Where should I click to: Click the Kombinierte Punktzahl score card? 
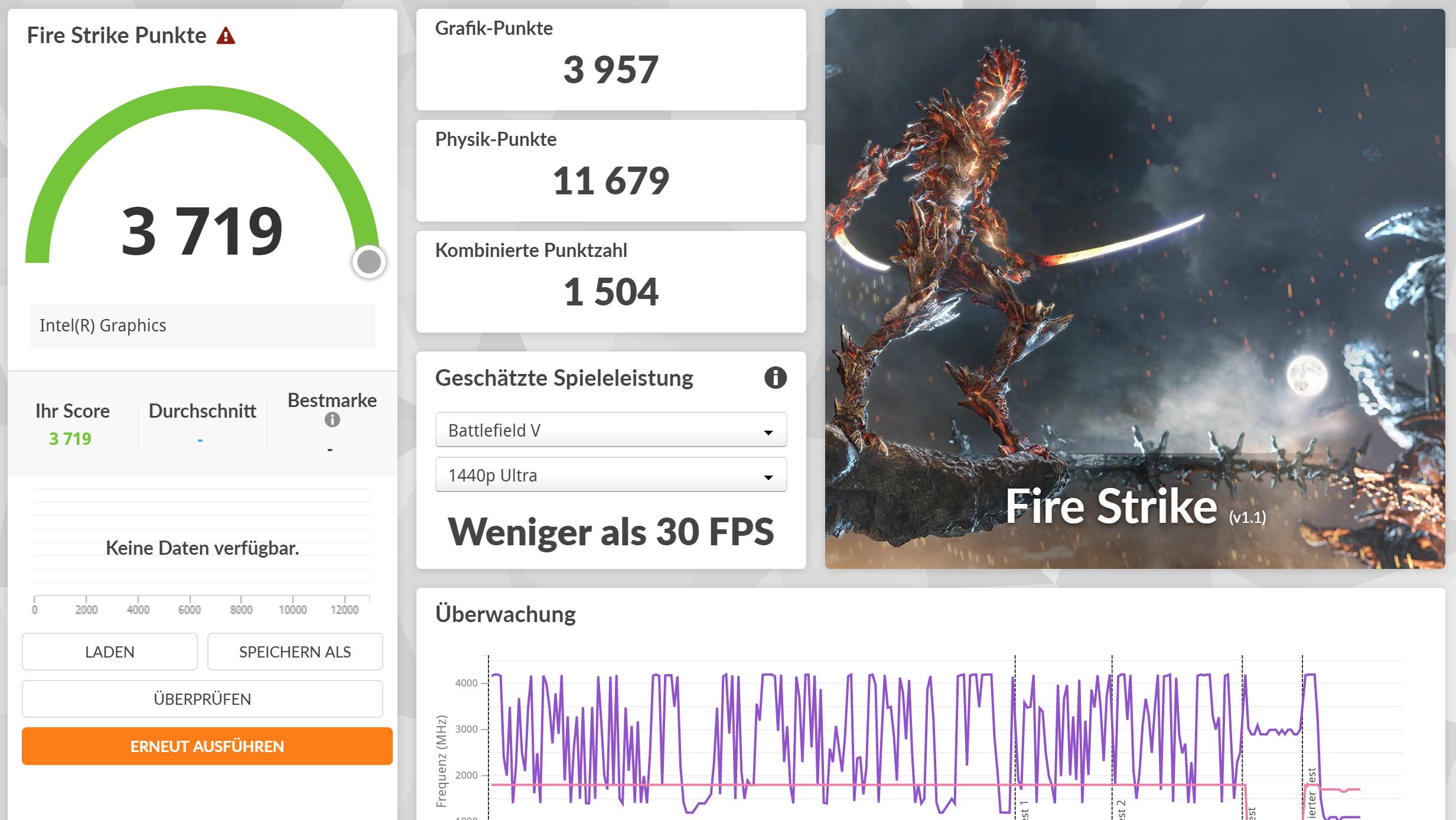point(611,282)
